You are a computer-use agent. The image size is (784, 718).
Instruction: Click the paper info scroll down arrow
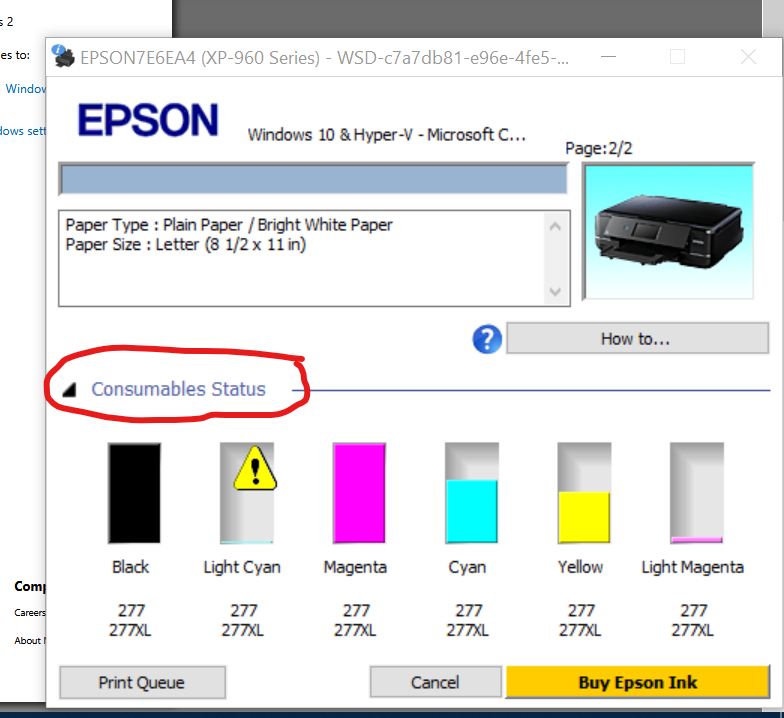point(555,292)
